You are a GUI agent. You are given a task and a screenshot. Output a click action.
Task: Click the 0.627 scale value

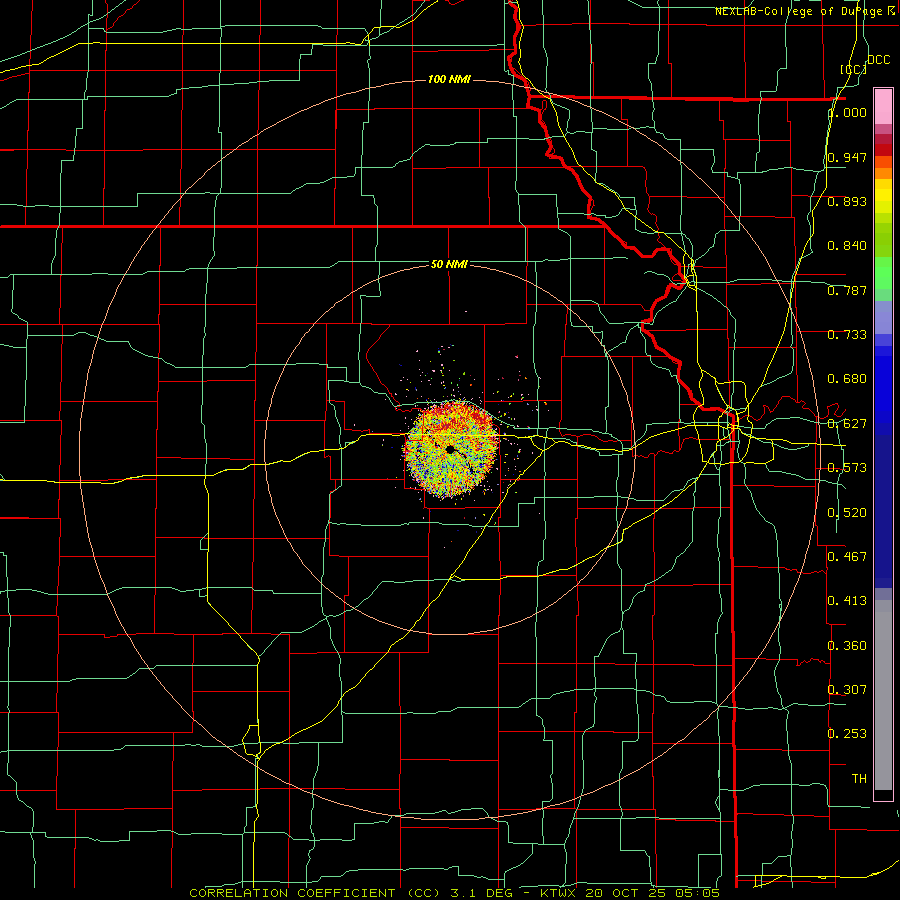(x=847, y=424)
